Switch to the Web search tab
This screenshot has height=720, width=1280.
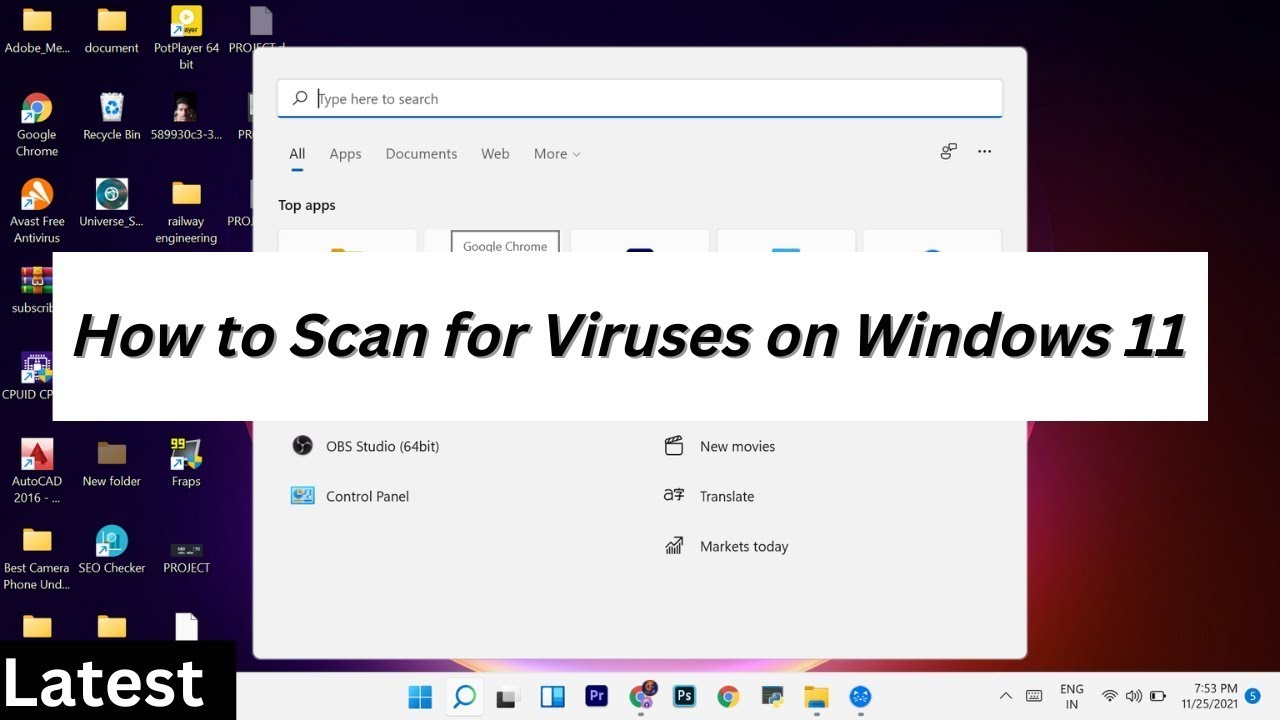pyautogui.click(x=495, y=154)
